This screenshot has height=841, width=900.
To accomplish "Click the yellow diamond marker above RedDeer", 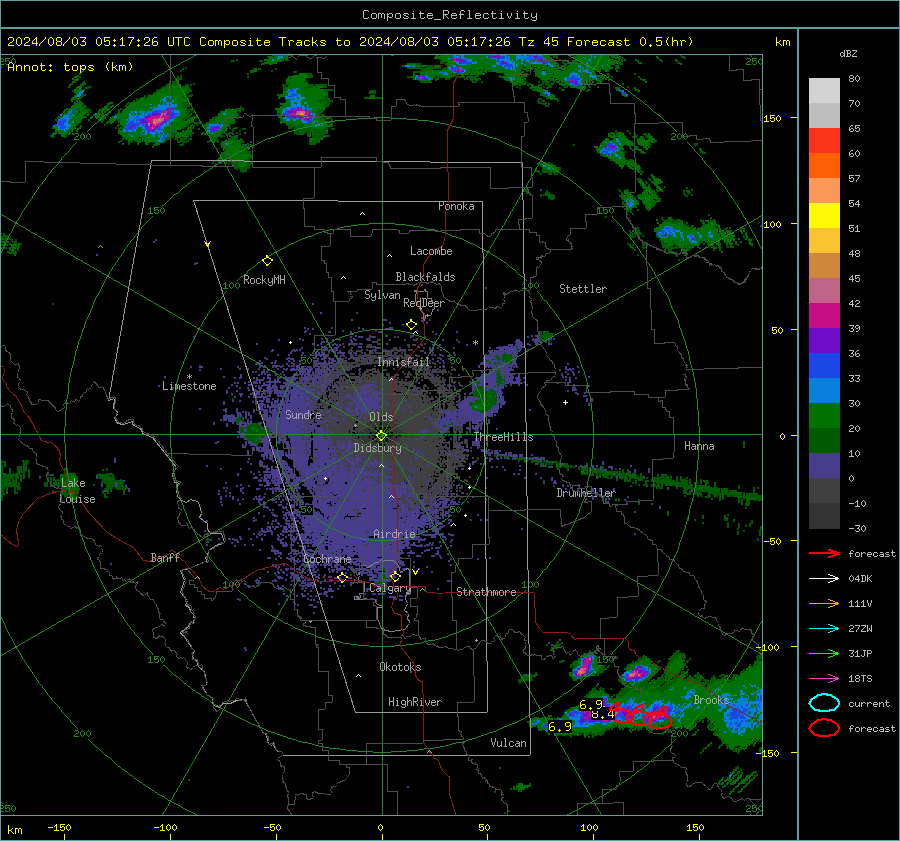I will [x=411, y=325].
